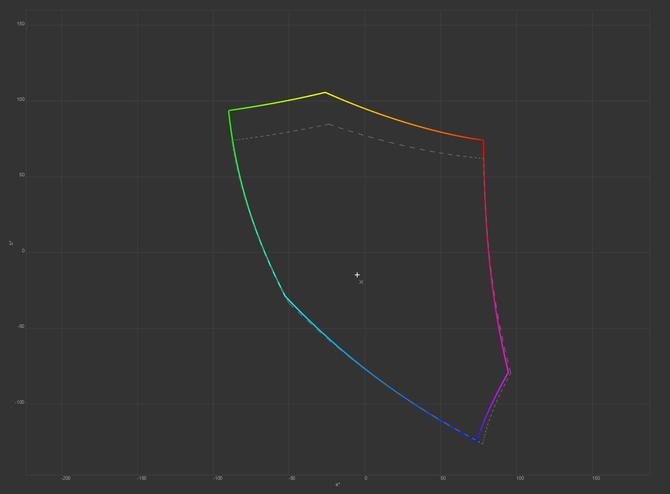Click the 150 label on the vertical axis
Viewport: 670px width, 494px height.
tap(21, 24)
